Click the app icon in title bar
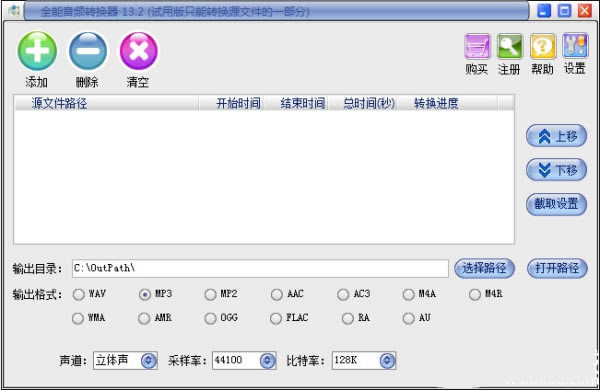 pyautogui.click(x=13, y=10)
